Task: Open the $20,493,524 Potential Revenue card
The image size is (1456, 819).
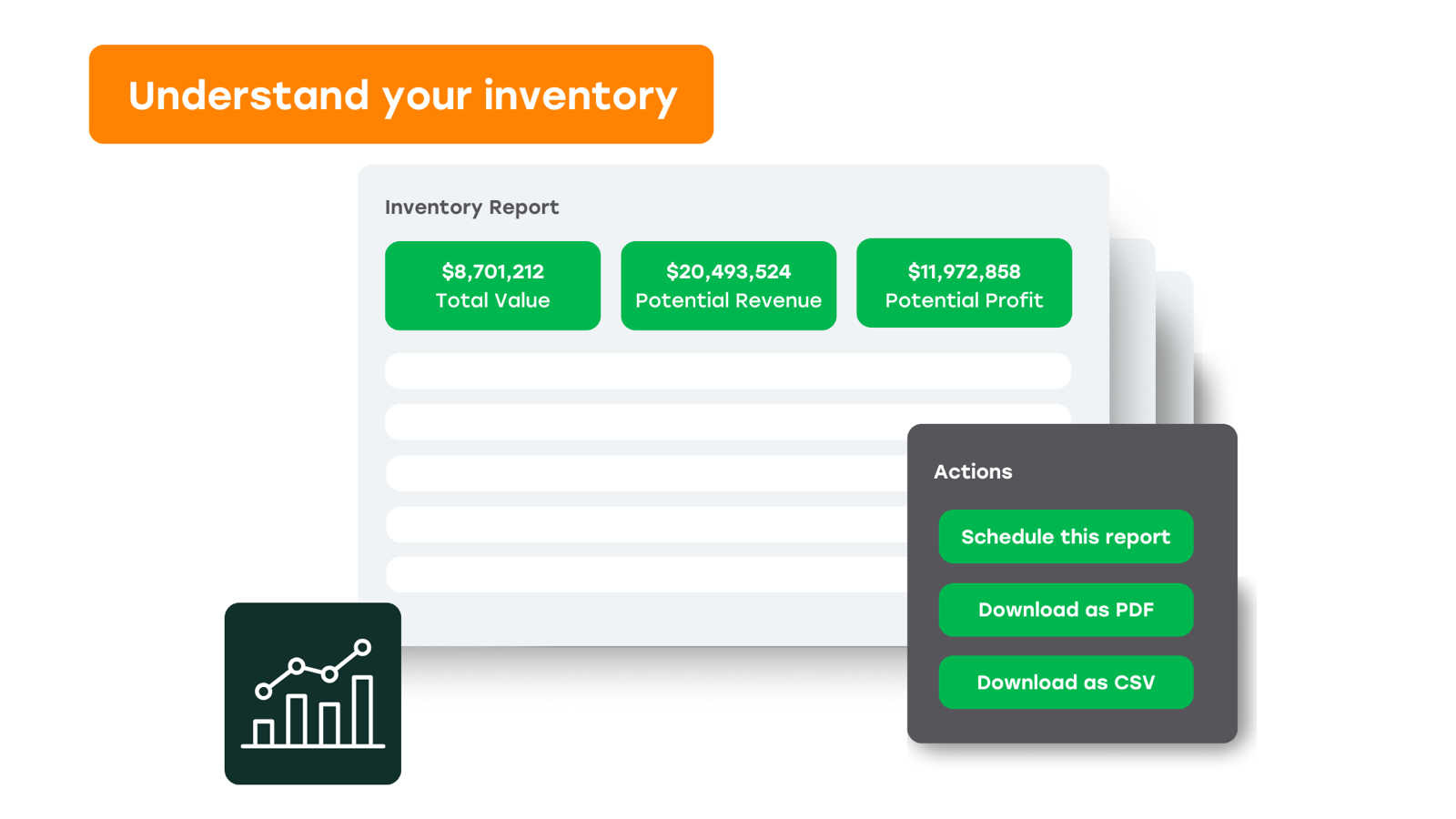Action: coord(728,286)
